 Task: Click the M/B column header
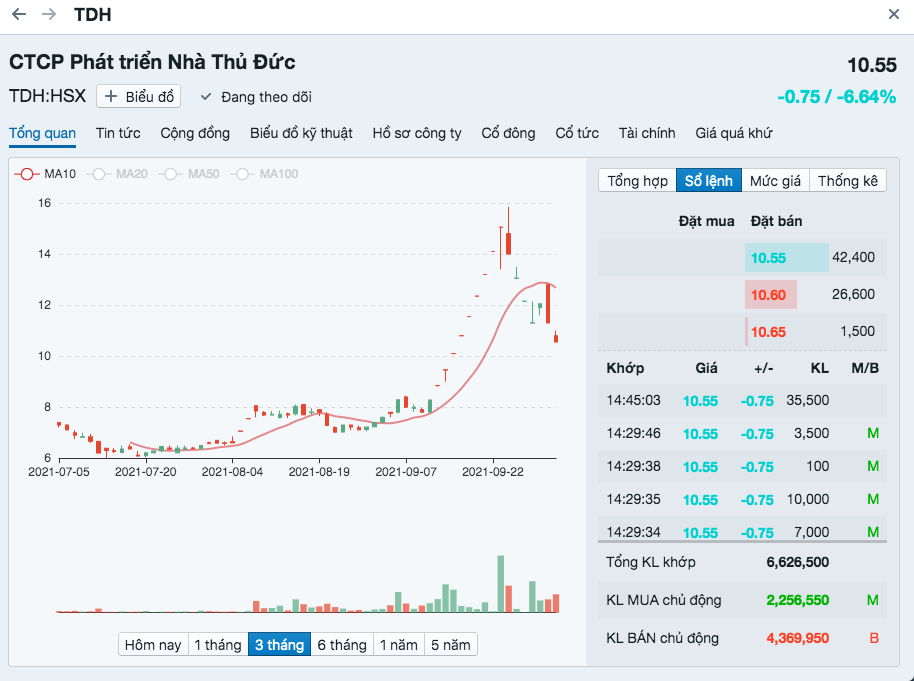(864, 368)
